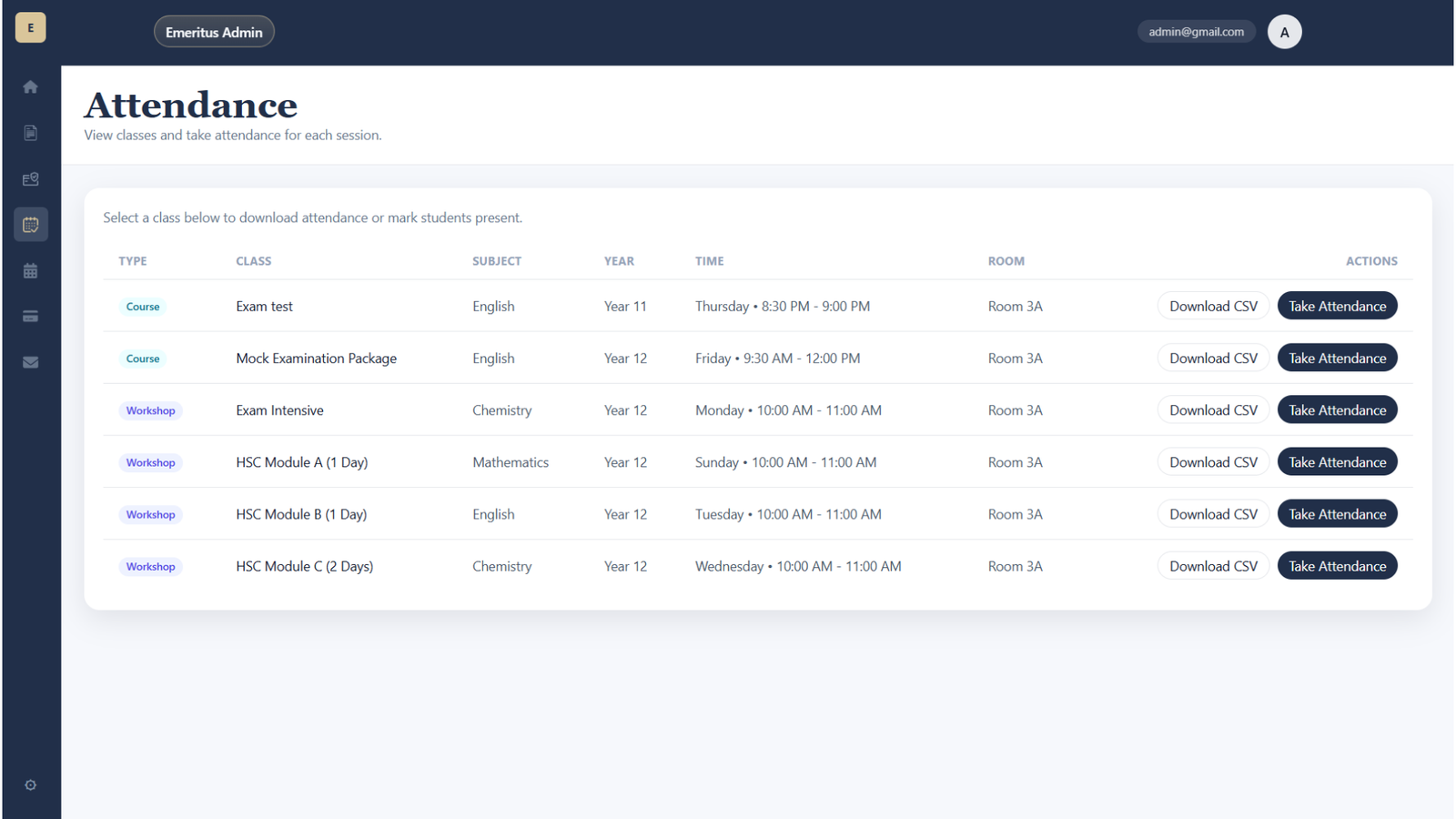Screen dimensions: 1456x819
Task: Download CSV for HSC Module A
Action: click(x=1213, y=462)
